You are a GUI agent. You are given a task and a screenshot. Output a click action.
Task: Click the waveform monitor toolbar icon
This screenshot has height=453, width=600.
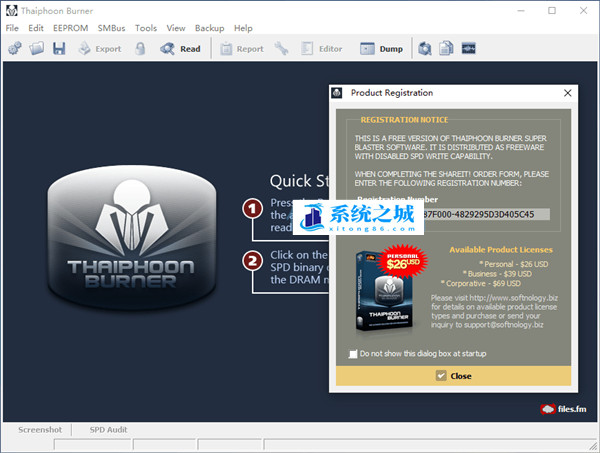click(468, 49)
